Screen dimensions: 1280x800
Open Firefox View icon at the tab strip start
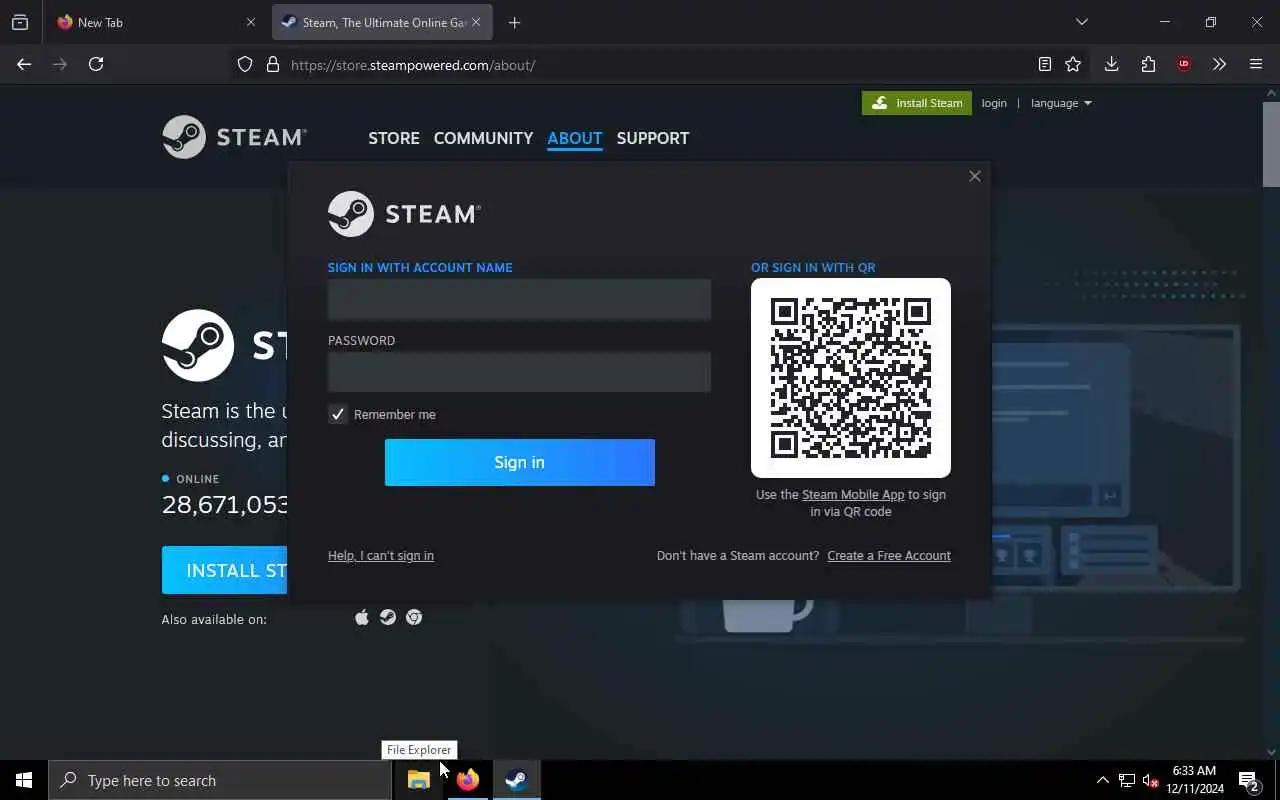tap(20, 22)
